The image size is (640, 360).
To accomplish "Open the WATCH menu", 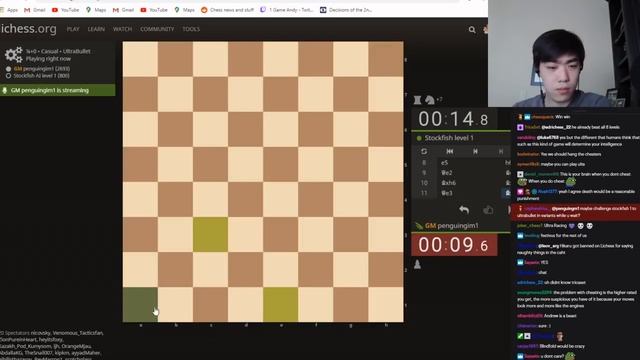I will coord(122,29).
